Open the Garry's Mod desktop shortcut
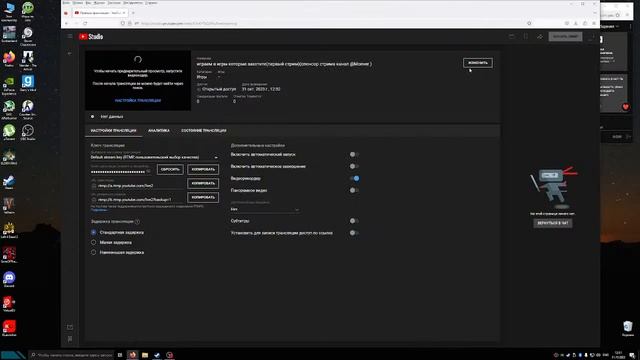 (28, 83)
